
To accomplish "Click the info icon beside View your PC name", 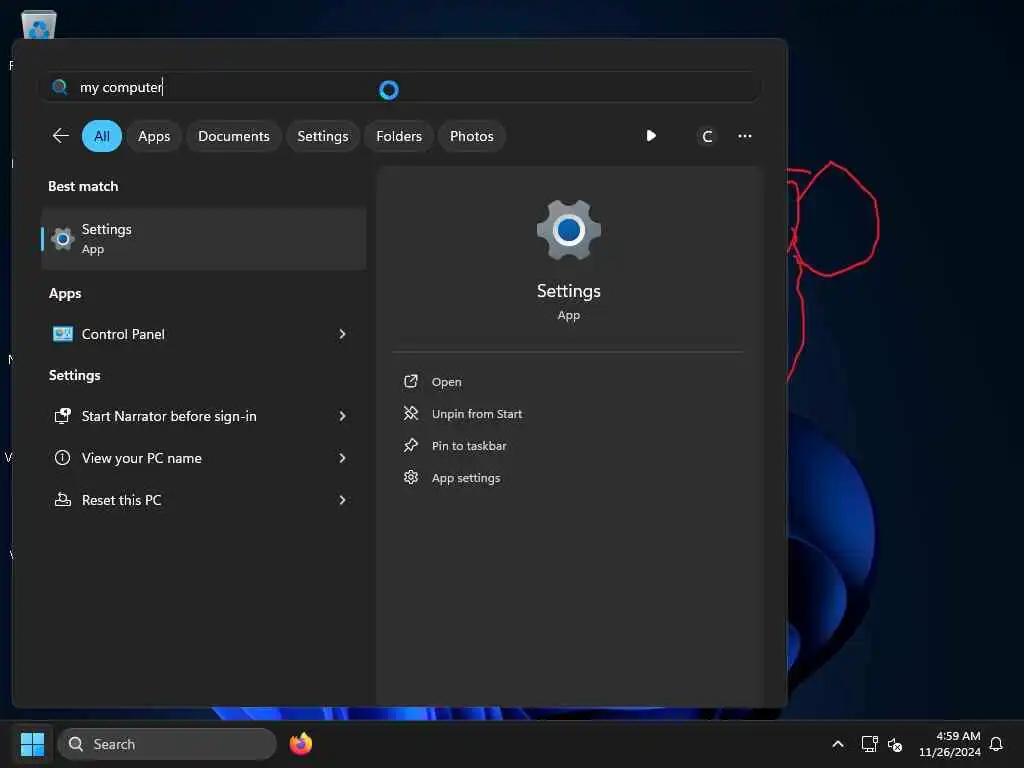I will point(63,458).
